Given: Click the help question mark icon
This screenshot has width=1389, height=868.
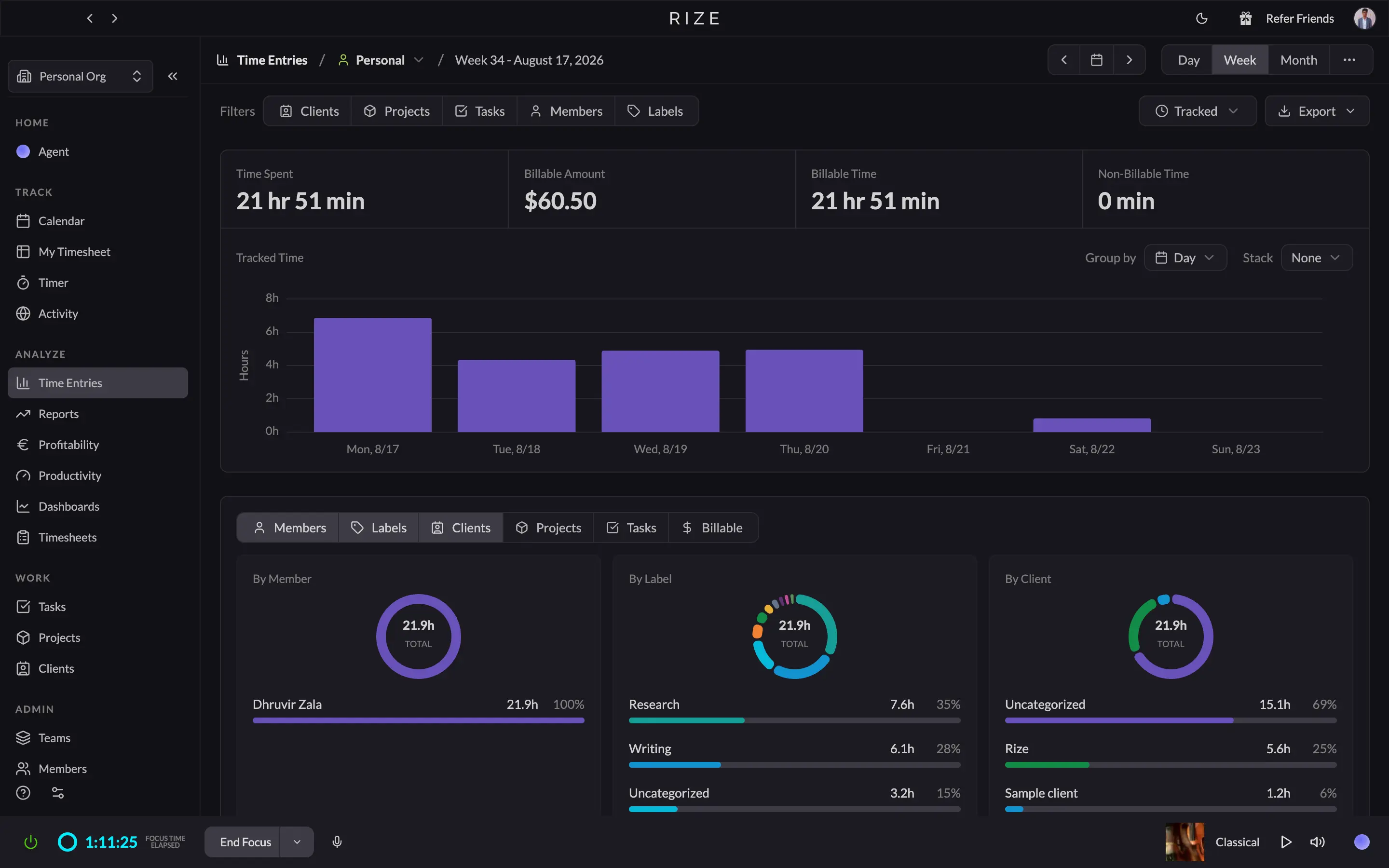Looking at the screenshot, I should click(23, 793).
